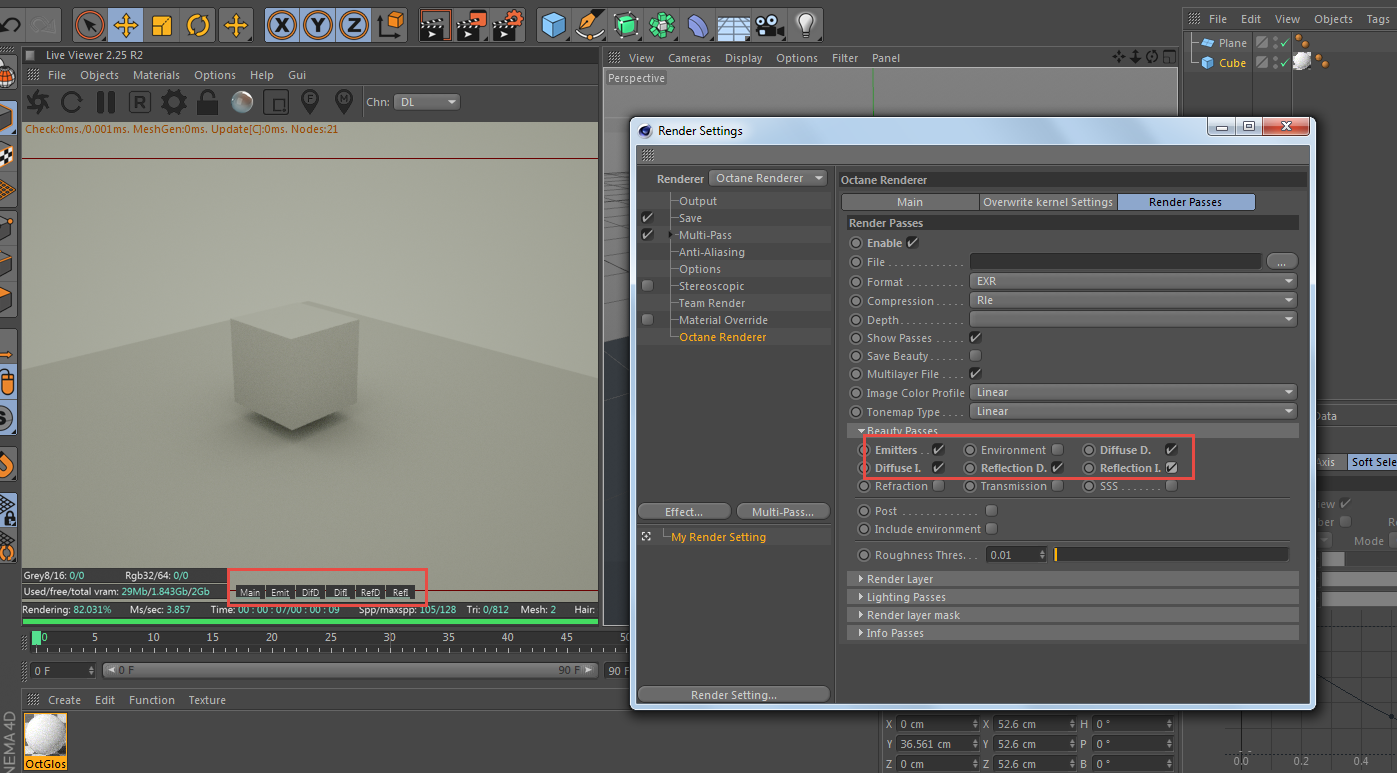Enable SSS beauty pass checkbox
The height and width of the screenshot is (773, 1397).
point(1171,486)
